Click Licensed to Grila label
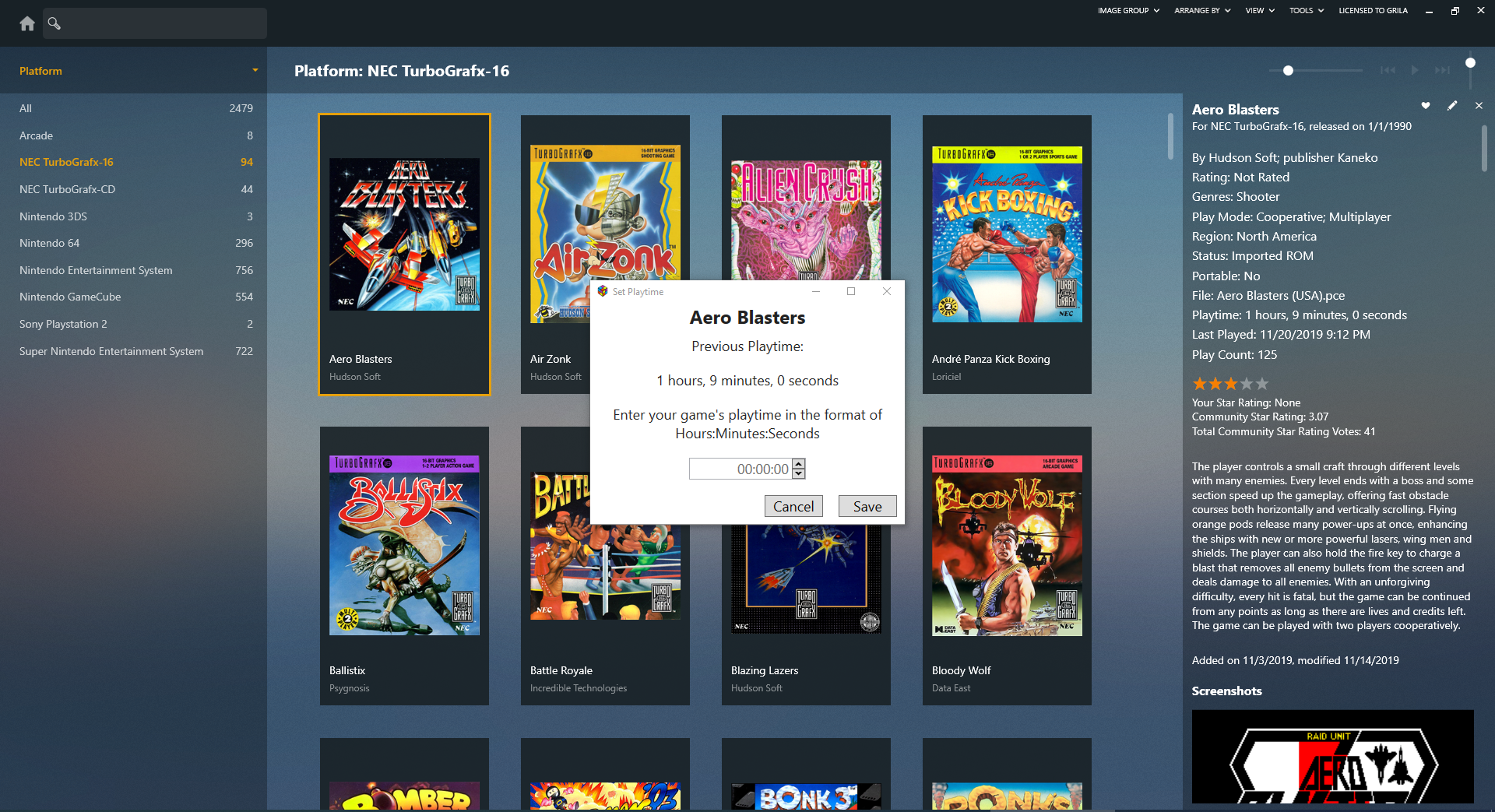 pyautogui.click(x=1373, y=11)
